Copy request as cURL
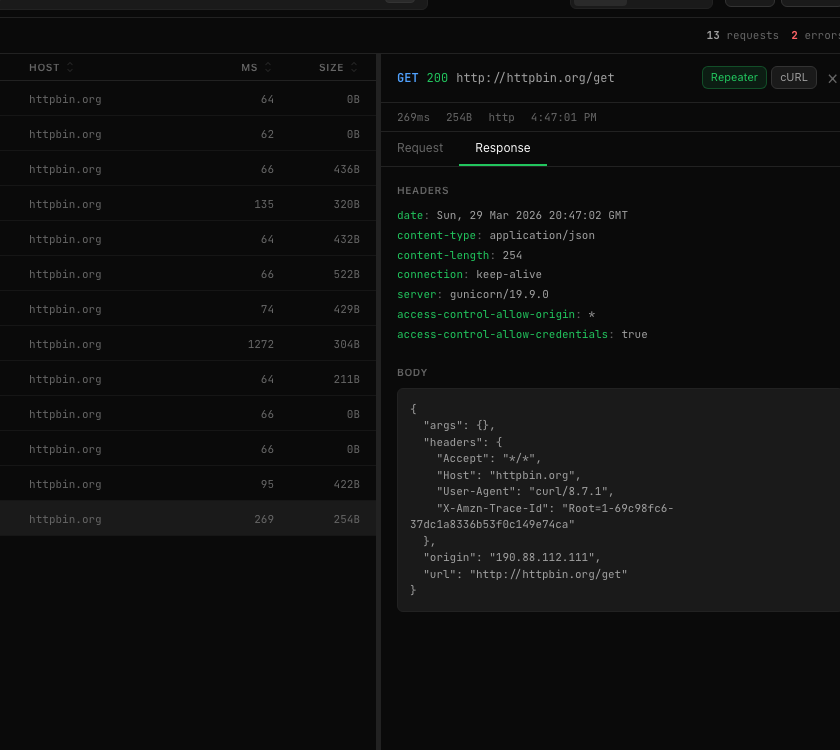840x750 pixels. [x=793, y=78]
